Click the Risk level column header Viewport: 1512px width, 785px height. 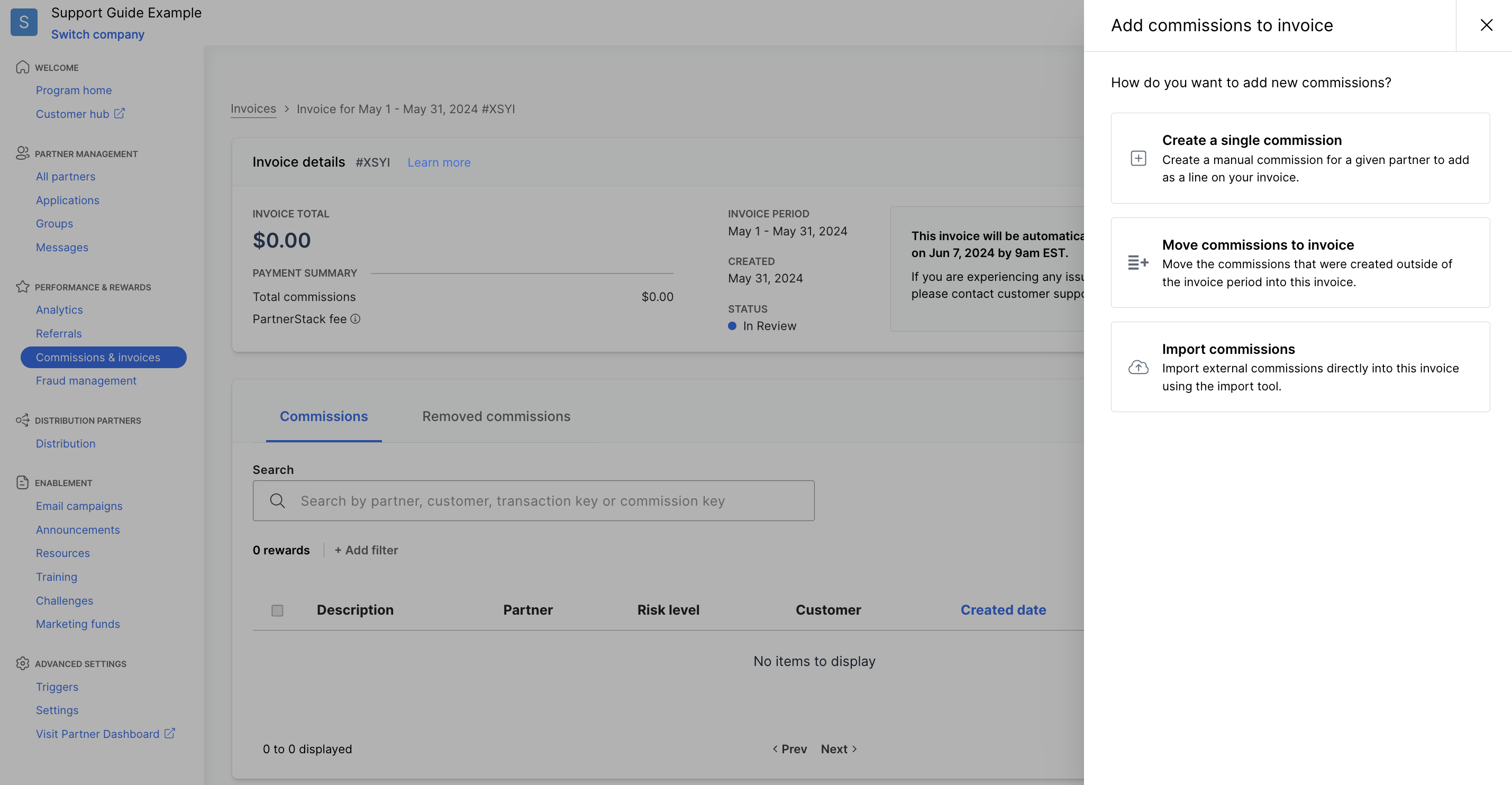668,610
